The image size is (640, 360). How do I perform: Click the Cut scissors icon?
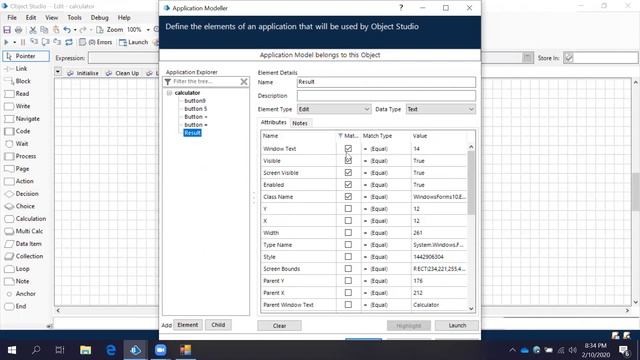[x=33, y=30]
